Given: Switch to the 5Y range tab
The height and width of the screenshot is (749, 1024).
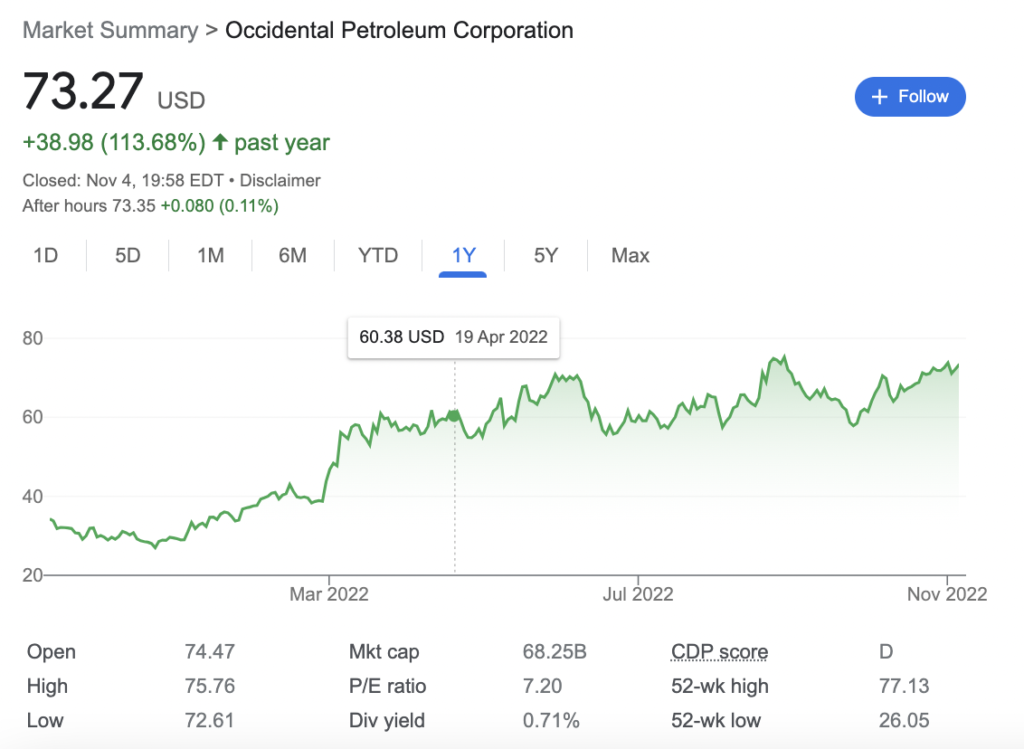Looking at the screenshot, I should click(x=546, y=255).
